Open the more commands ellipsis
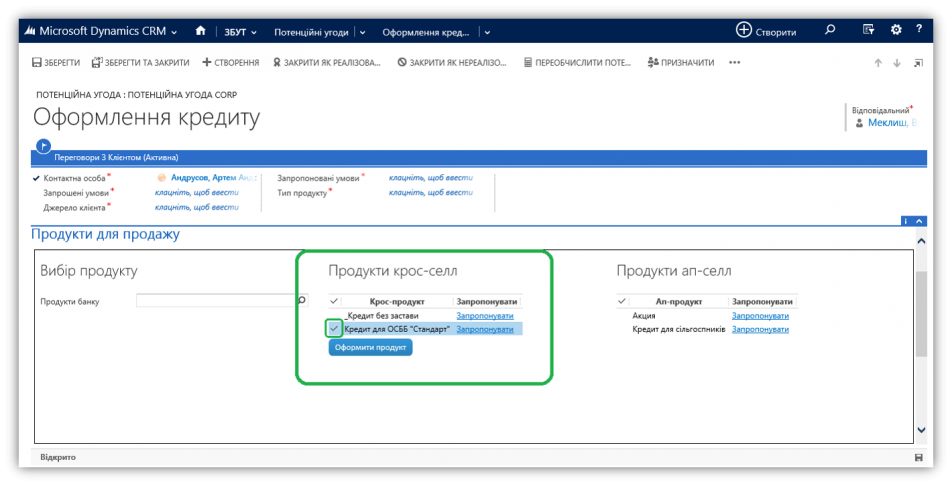 pyautogui.click(x=735, y=62)
